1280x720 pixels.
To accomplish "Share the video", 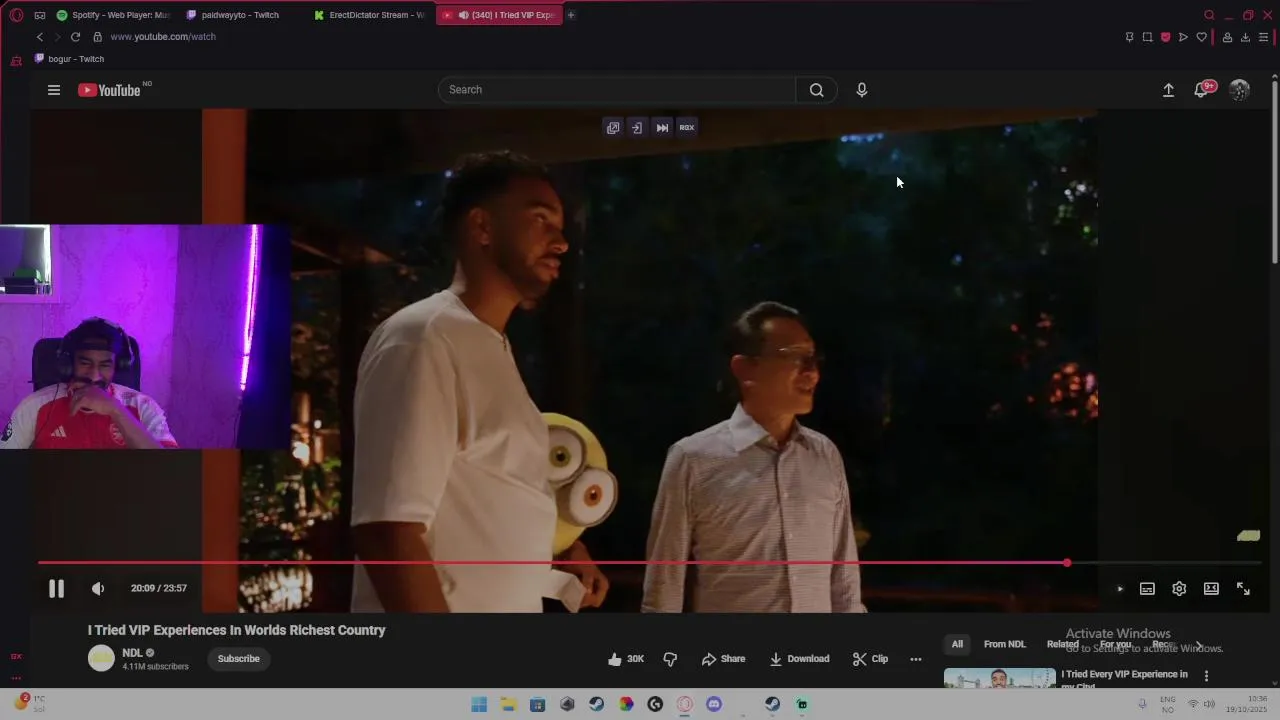I will pyautogui.click(x=723, y=659).
